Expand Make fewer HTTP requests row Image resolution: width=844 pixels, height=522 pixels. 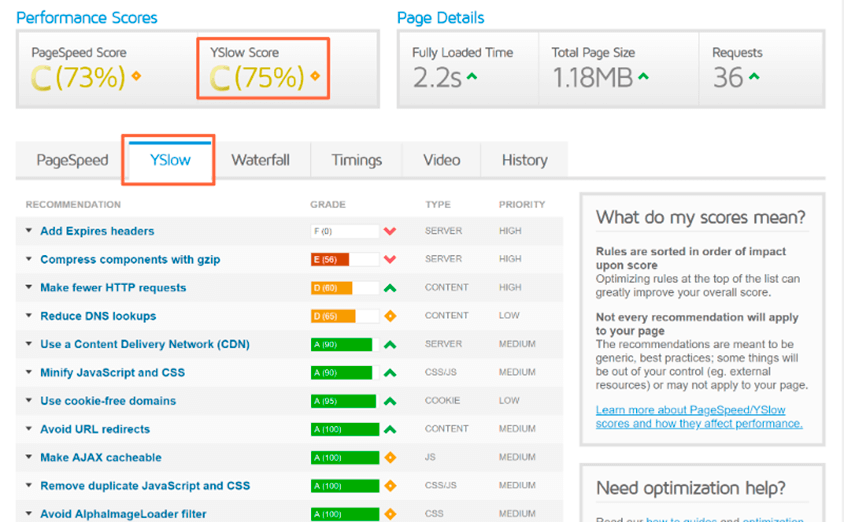point(29,287)
